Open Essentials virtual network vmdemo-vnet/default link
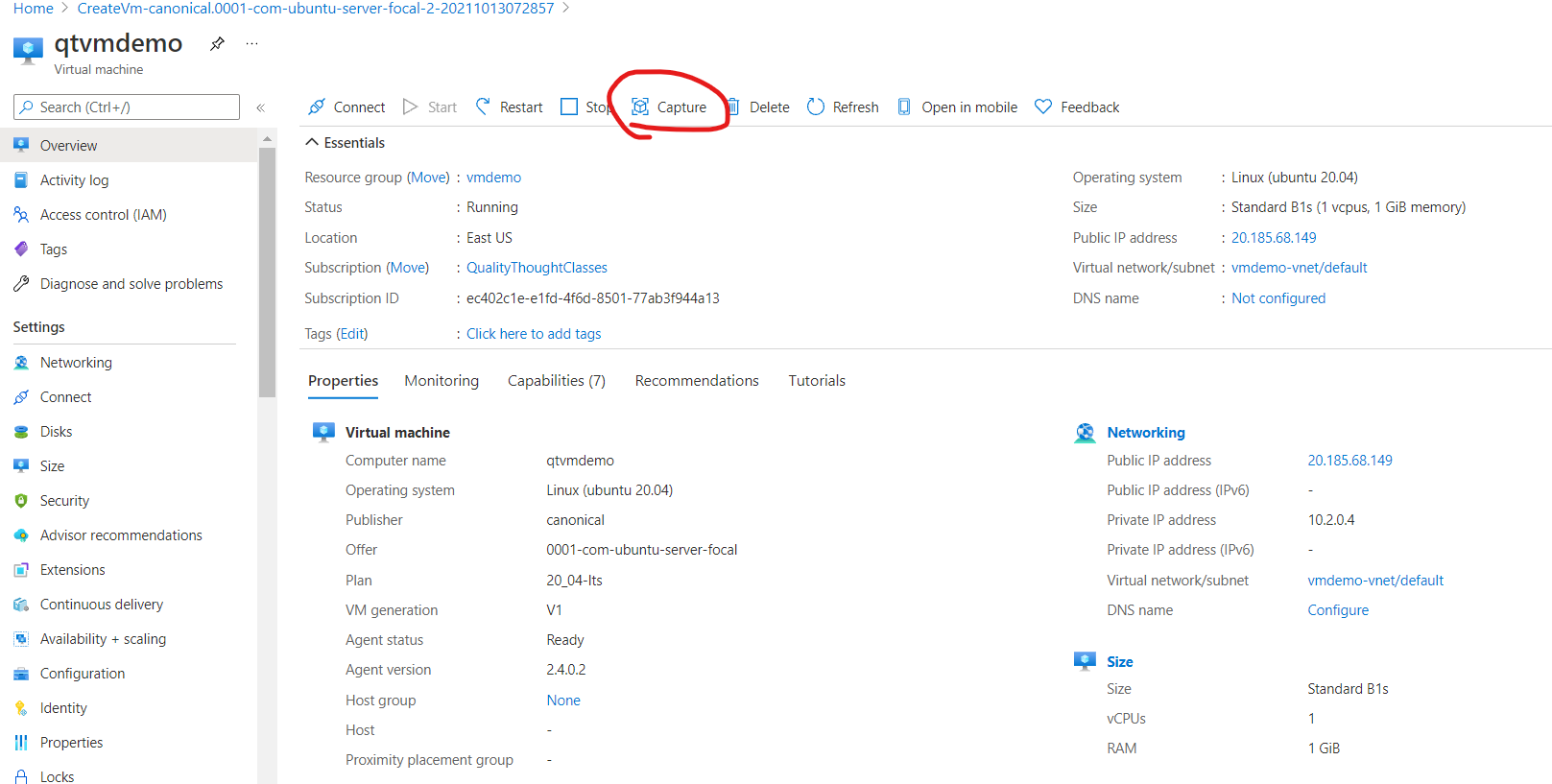The image size is (1552, 784). (x=1300, y=268)
